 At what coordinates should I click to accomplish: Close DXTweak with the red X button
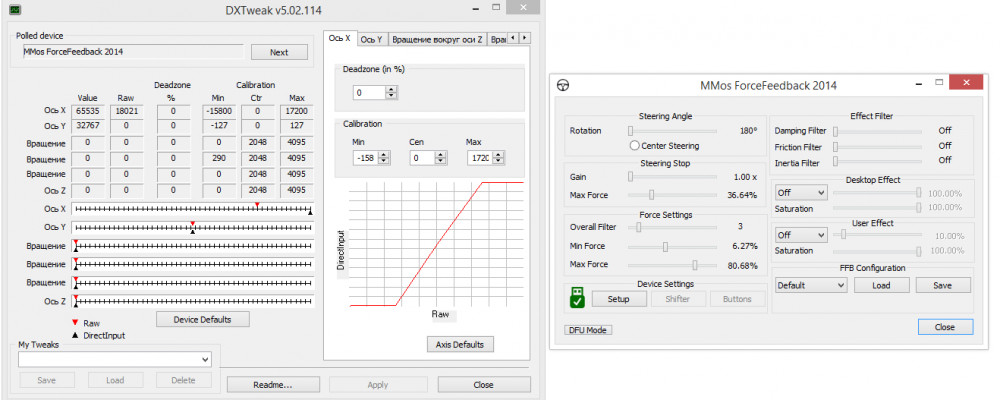[x=522, y=8]
